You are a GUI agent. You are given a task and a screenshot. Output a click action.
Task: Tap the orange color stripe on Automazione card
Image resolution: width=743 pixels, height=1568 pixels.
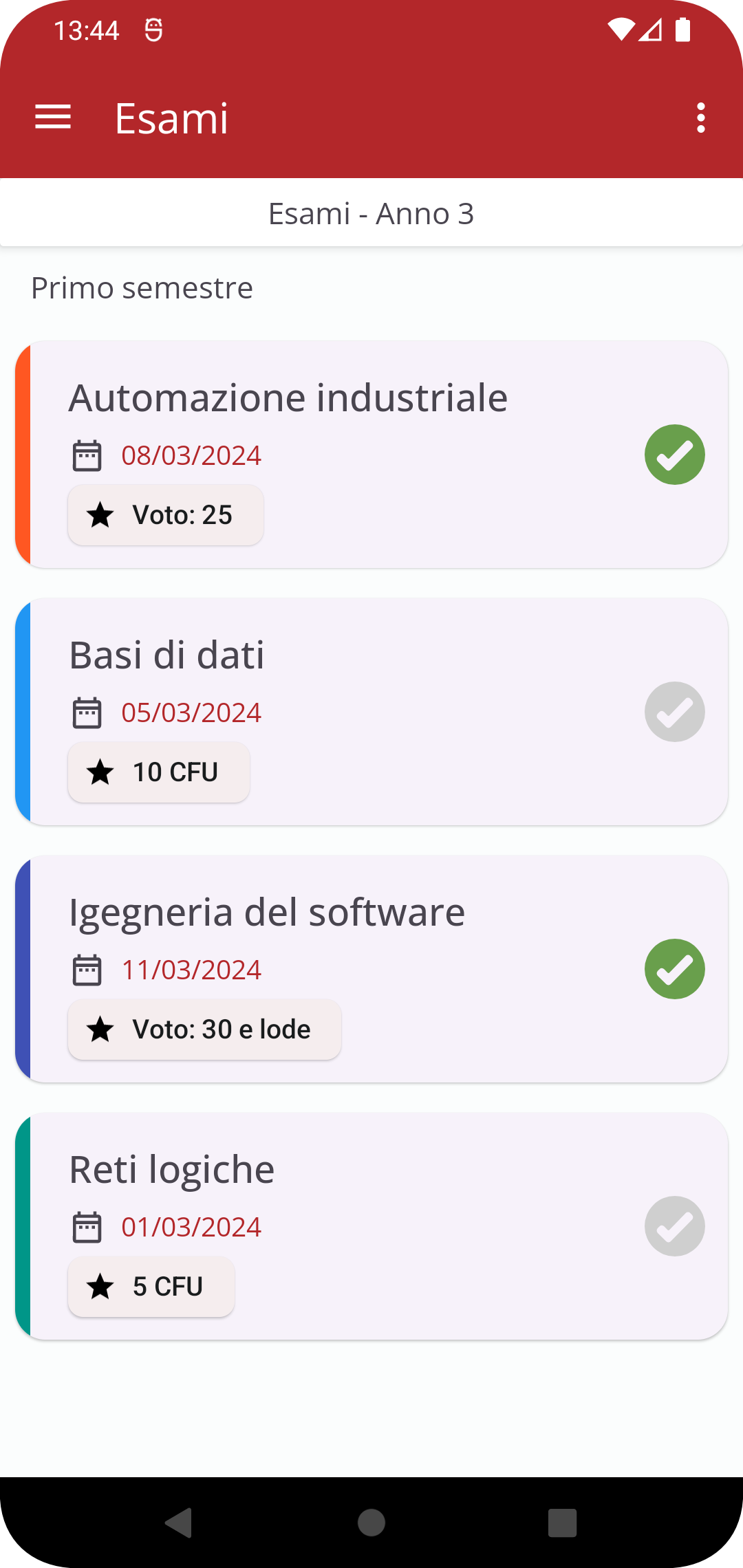click(x=23, y=455)
